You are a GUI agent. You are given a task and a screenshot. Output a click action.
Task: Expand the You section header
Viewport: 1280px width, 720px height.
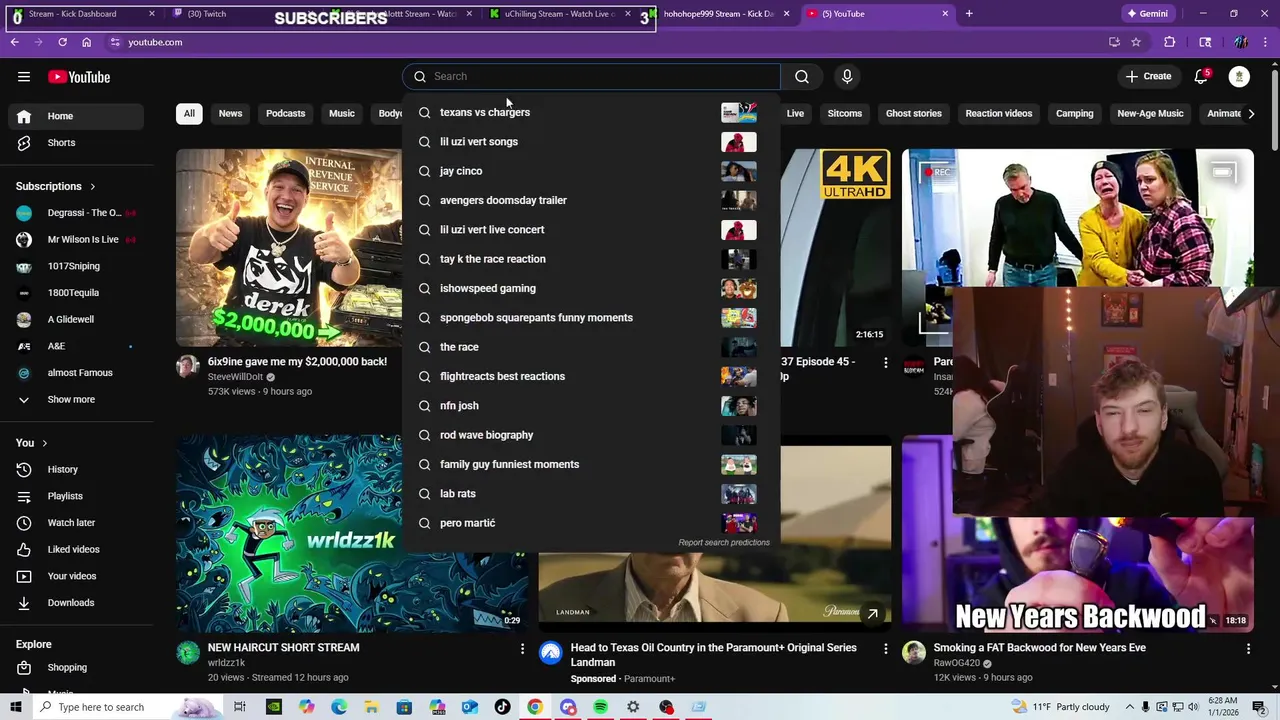point(32,443)
